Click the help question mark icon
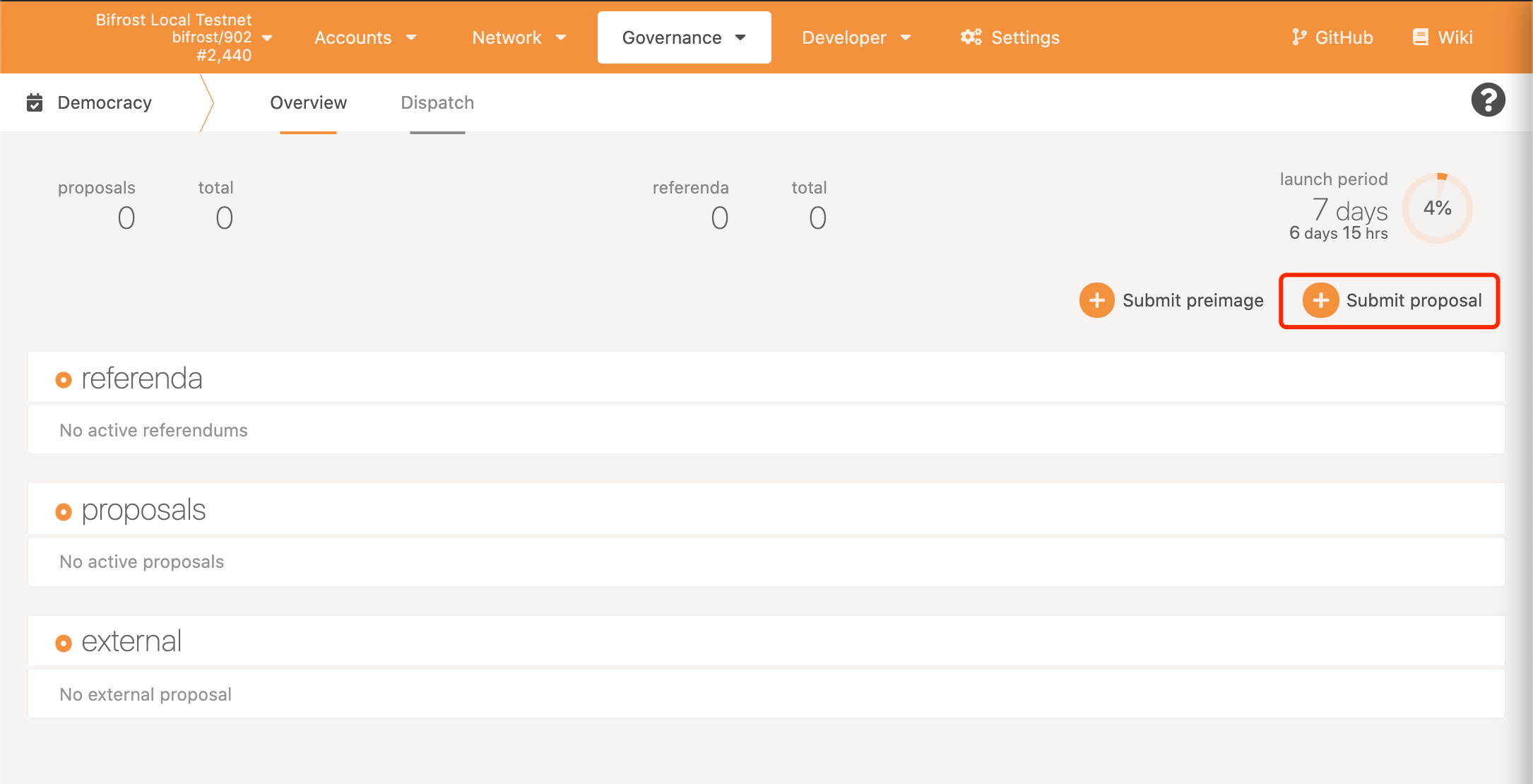The height and width of the screenshot is (784, 1533). tap(1488, 100)
